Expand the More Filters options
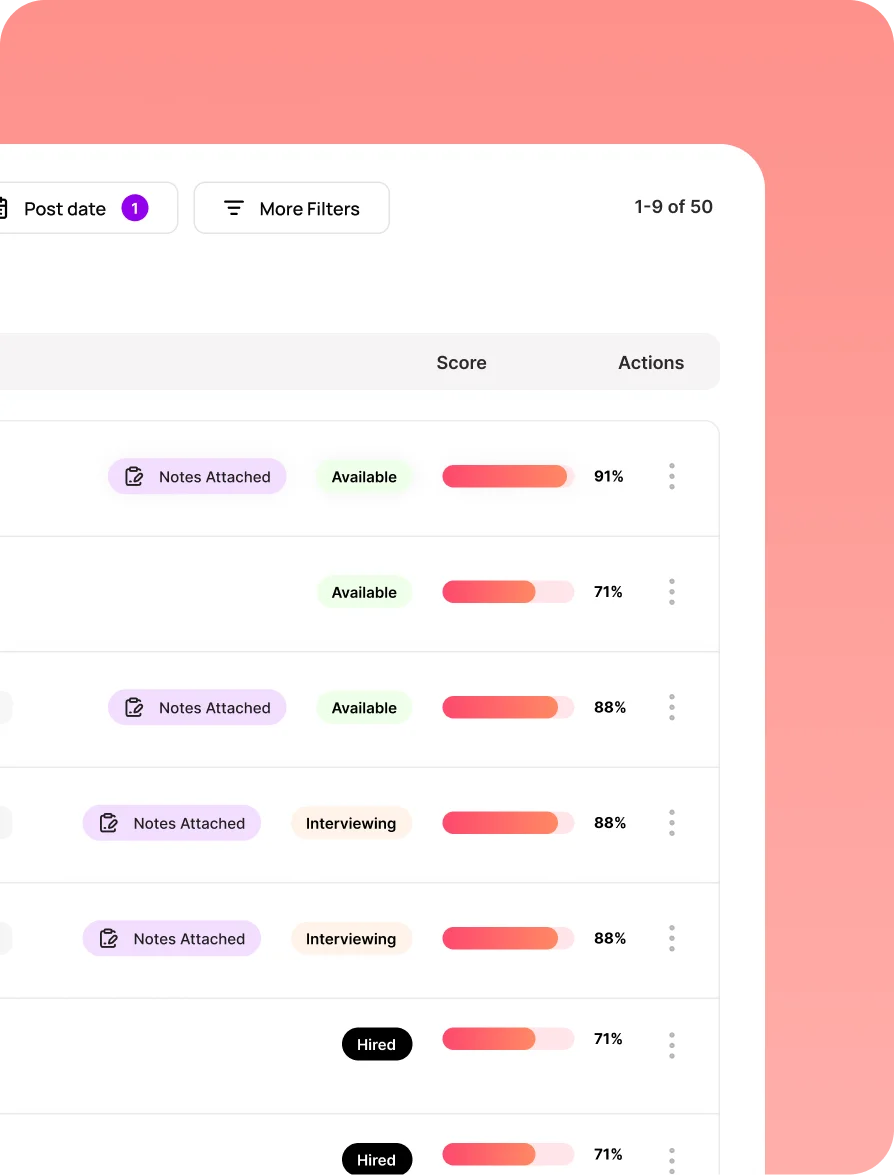This screenshot has height=1175, width=894. pos(291,208)
